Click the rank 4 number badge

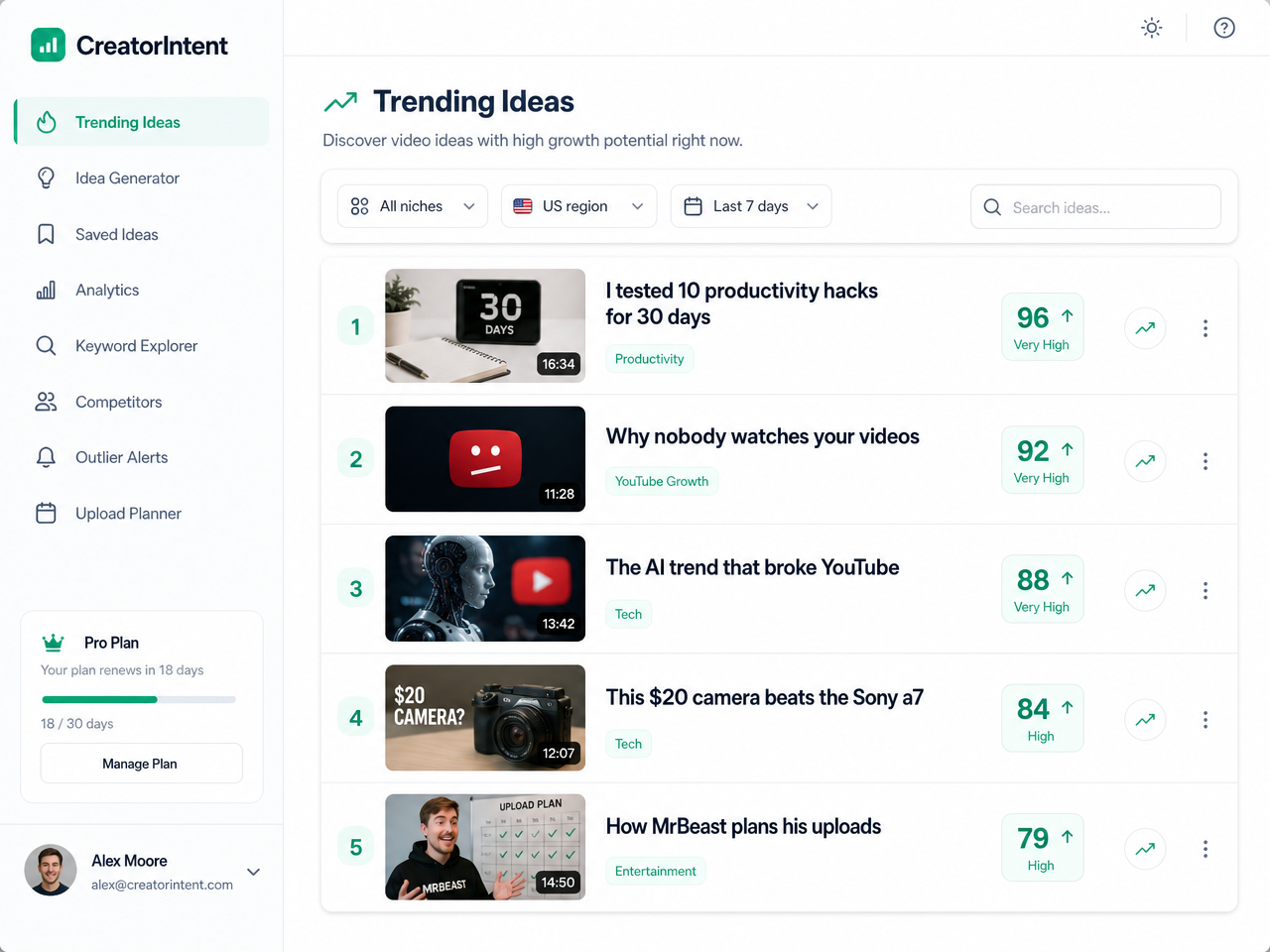click(x=356, y=718)
